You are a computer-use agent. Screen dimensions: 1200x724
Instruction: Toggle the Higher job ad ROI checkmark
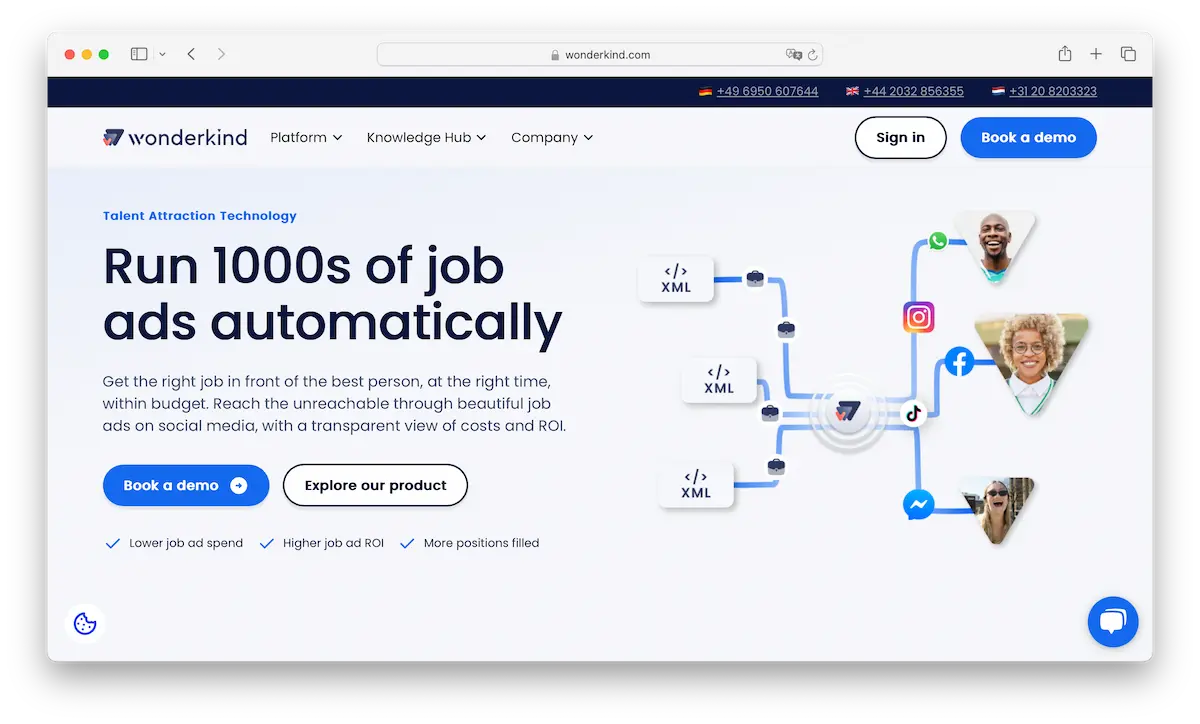(267, 542)
